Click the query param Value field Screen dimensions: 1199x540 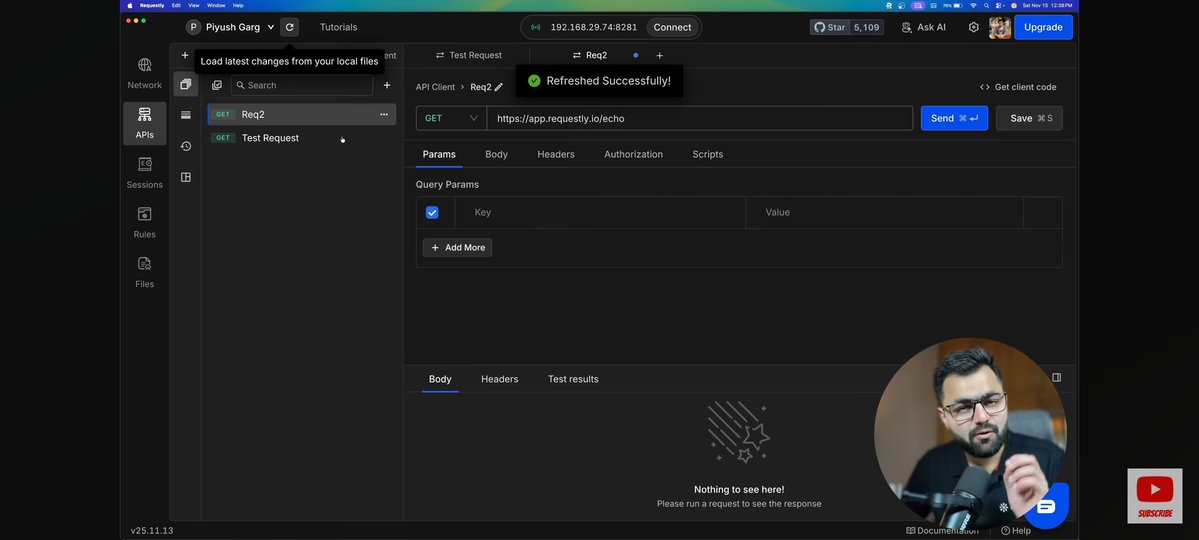click(x=885, y=212)
